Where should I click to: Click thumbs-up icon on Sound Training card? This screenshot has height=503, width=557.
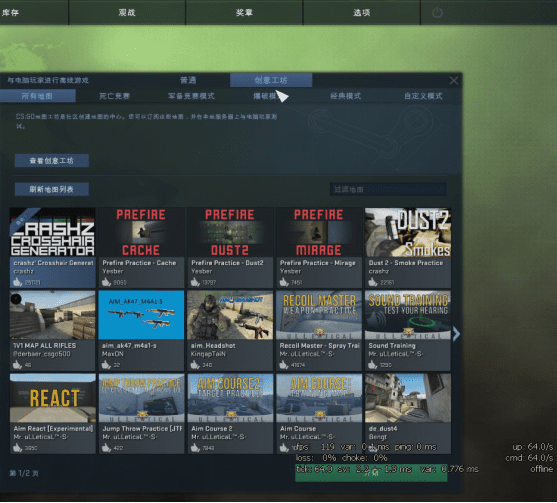coord(373,365)
